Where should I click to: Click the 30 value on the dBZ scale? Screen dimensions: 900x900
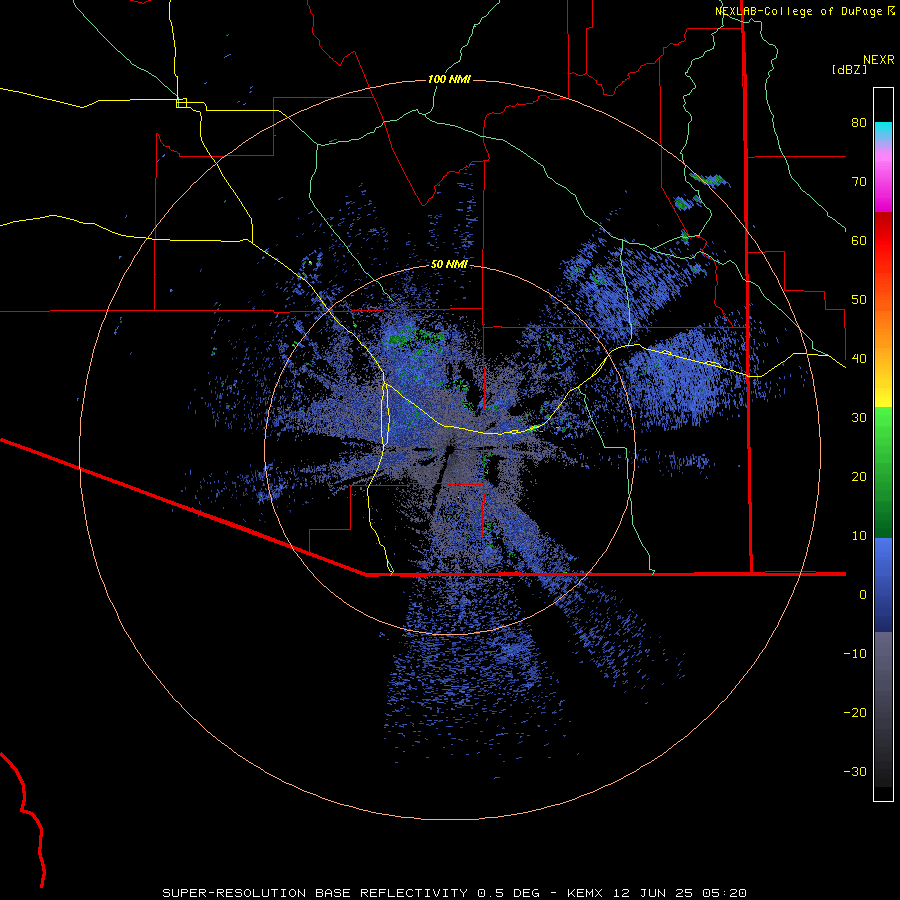pyautogui.click(x=859, y=418)
